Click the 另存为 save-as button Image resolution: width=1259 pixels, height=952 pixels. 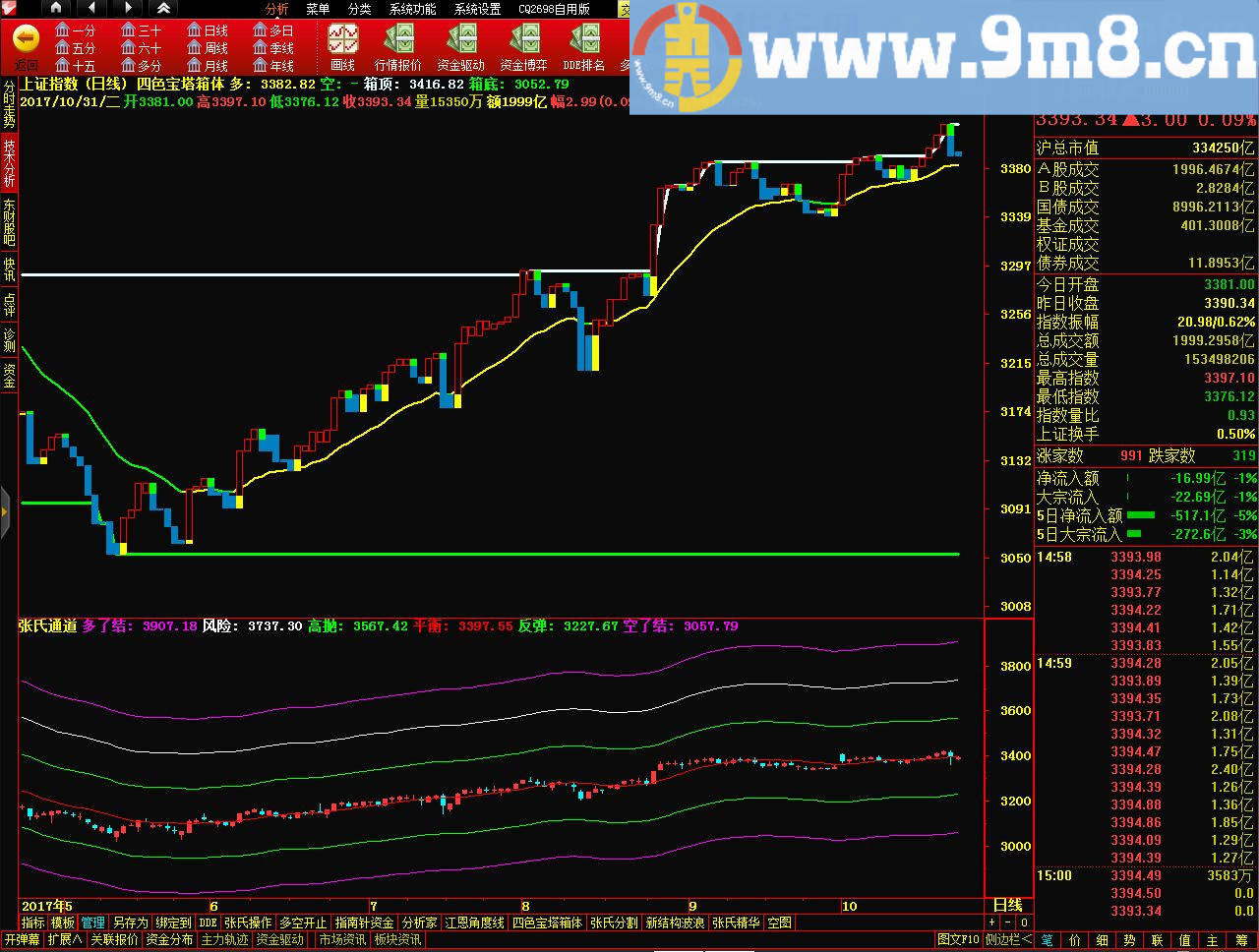[129, 922]
